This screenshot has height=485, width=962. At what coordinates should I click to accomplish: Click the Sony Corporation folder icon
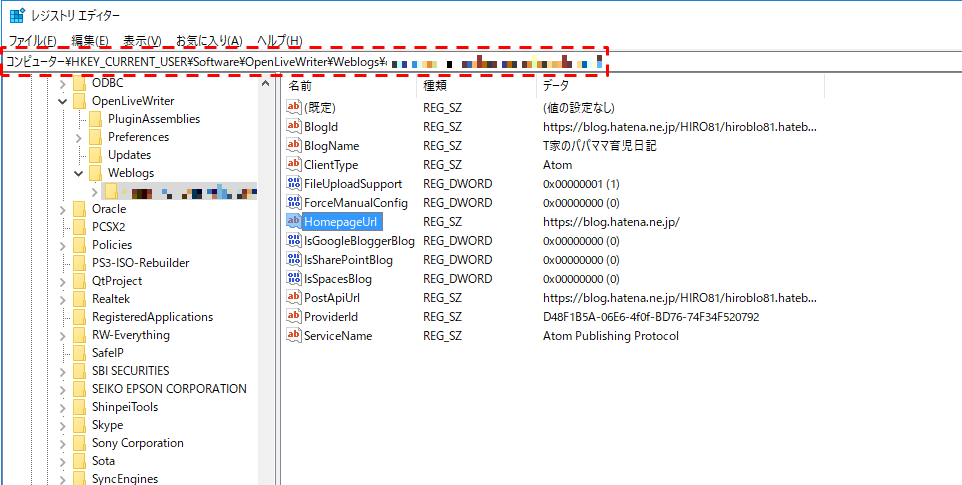coord(80,443)
